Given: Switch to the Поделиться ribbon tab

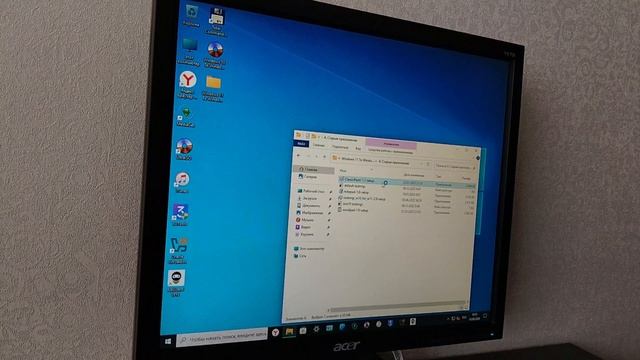Looking at the screenshot, I should pyautogui.click(x=340, y=147).
